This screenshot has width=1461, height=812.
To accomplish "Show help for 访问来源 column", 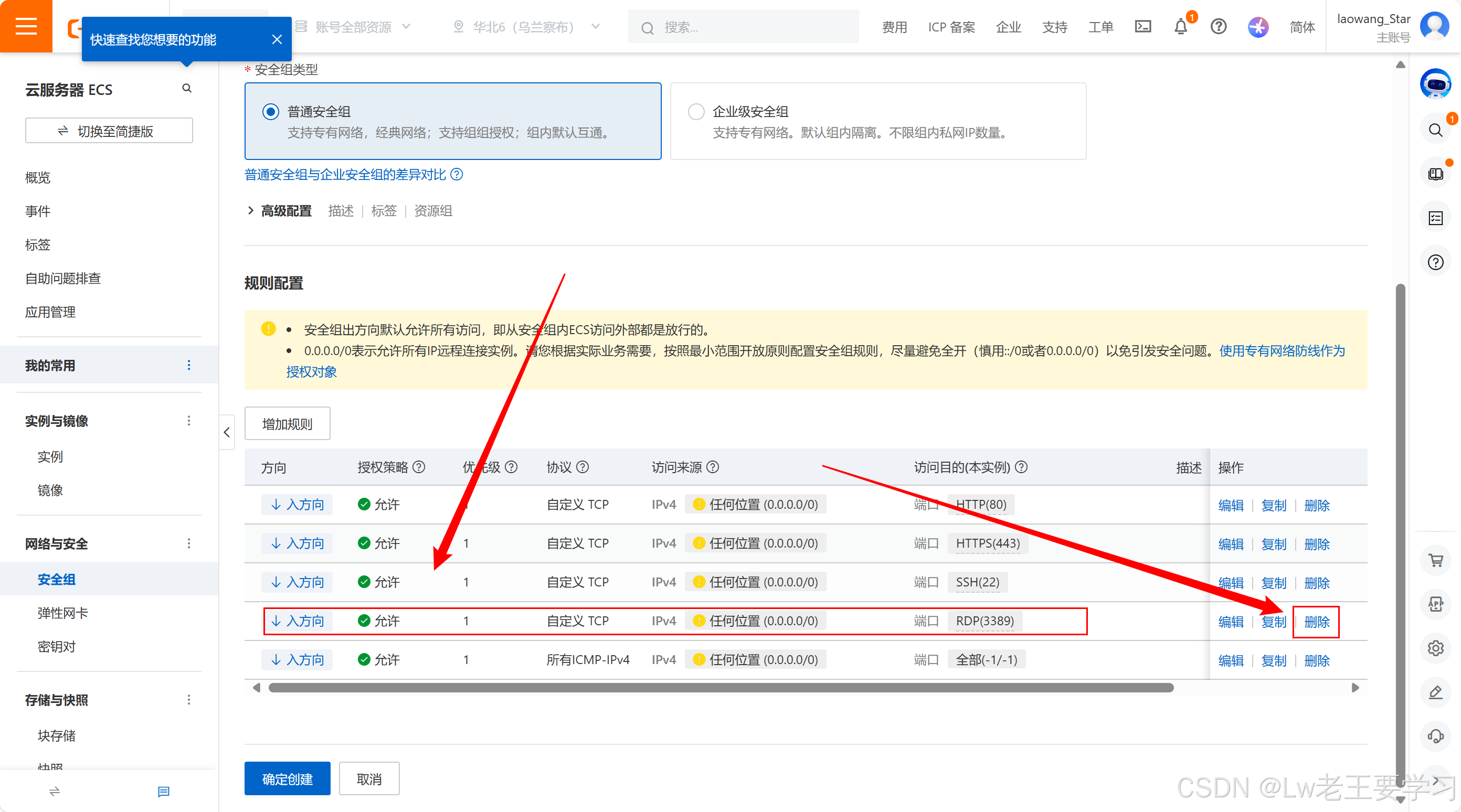I will tap(713, 467).
